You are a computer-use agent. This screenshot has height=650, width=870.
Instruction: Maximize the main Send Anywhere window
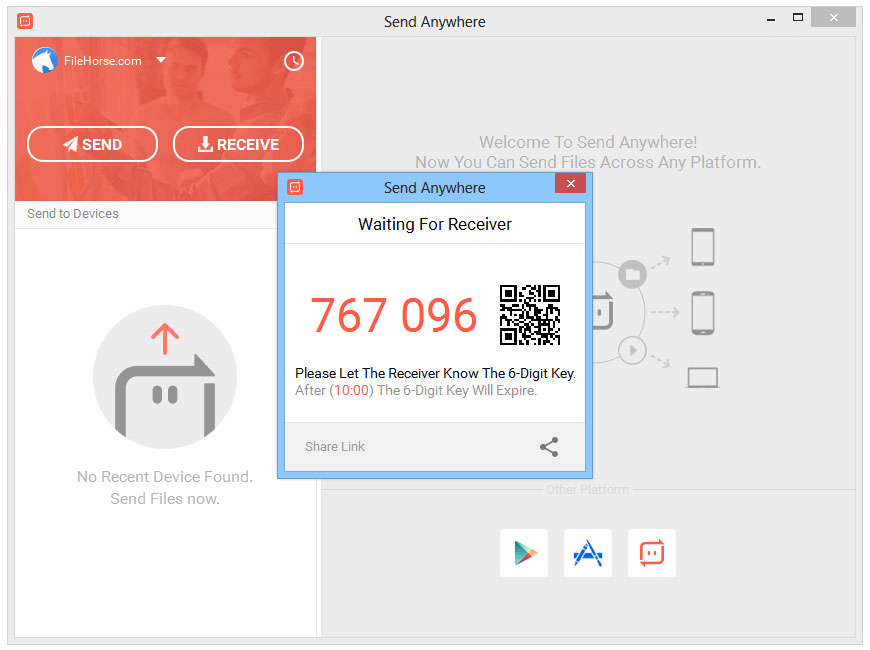point(798,17)
